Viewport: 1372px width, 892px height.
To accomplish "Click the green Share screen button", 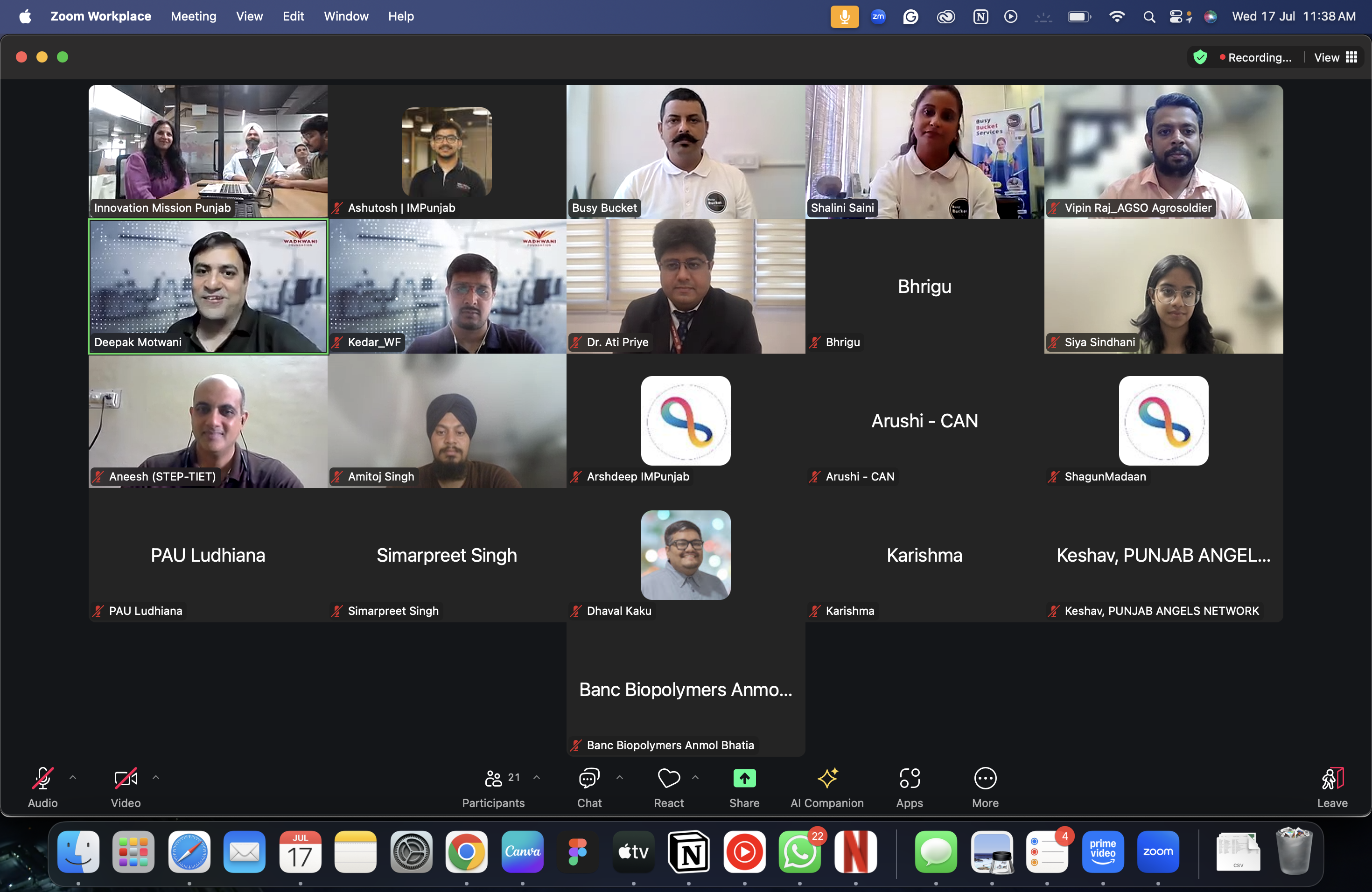I will [x=744, y=779].
